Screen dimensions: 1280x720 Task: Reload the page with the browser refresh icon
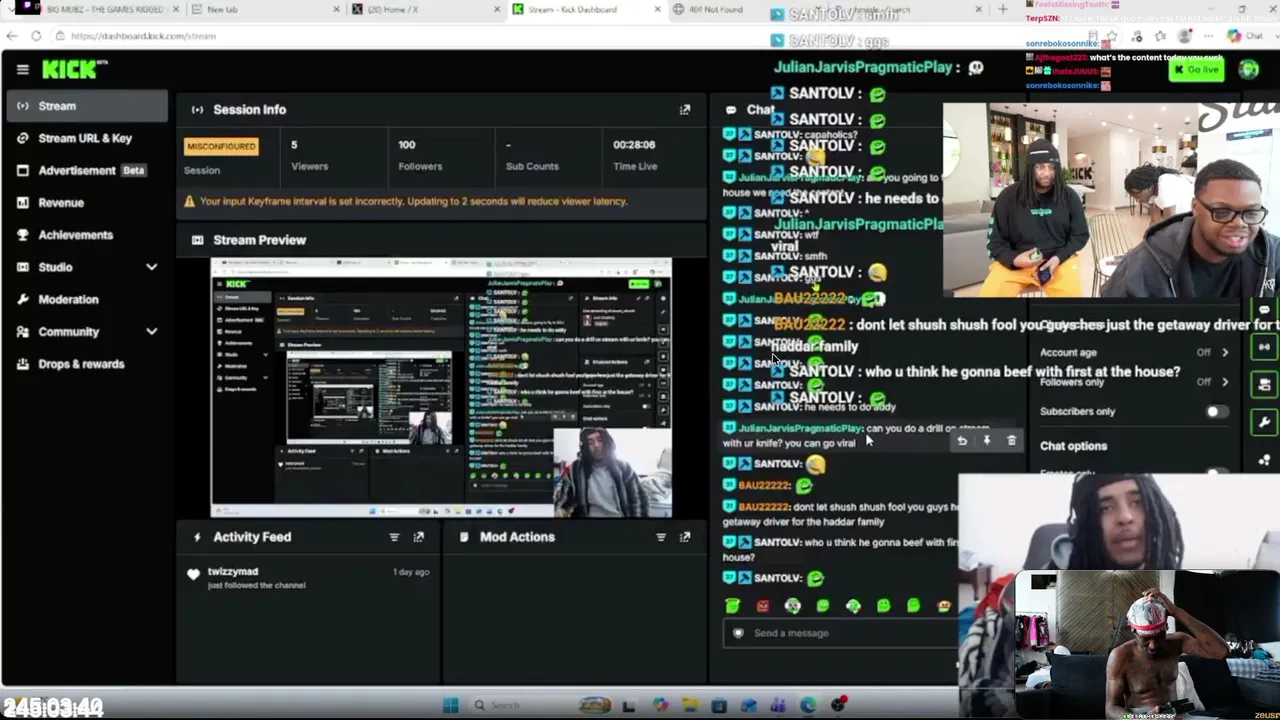pyautogui.click(x=36, y=36)
